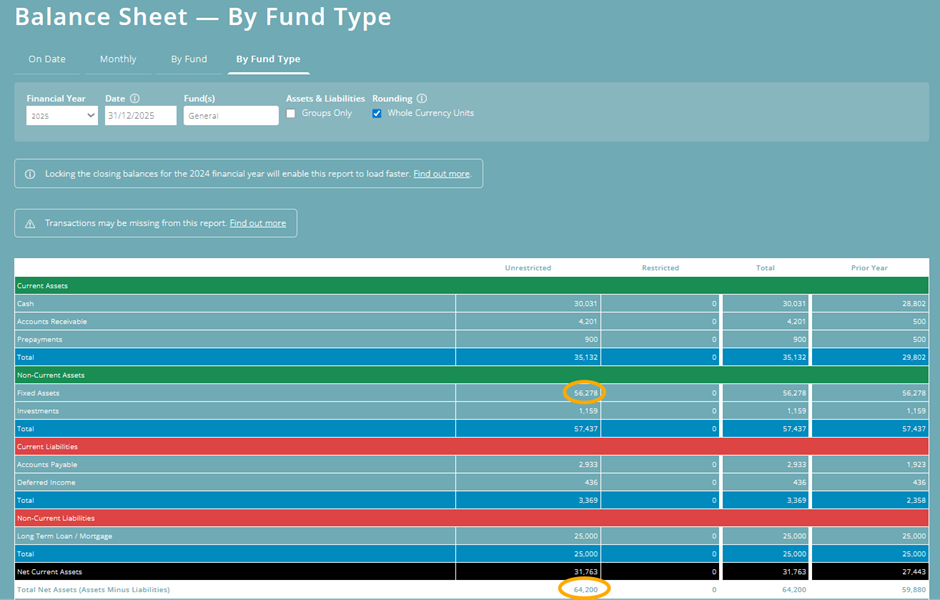
Task: Click Find out more about missing transactions
Action: [x=258, y=223]
